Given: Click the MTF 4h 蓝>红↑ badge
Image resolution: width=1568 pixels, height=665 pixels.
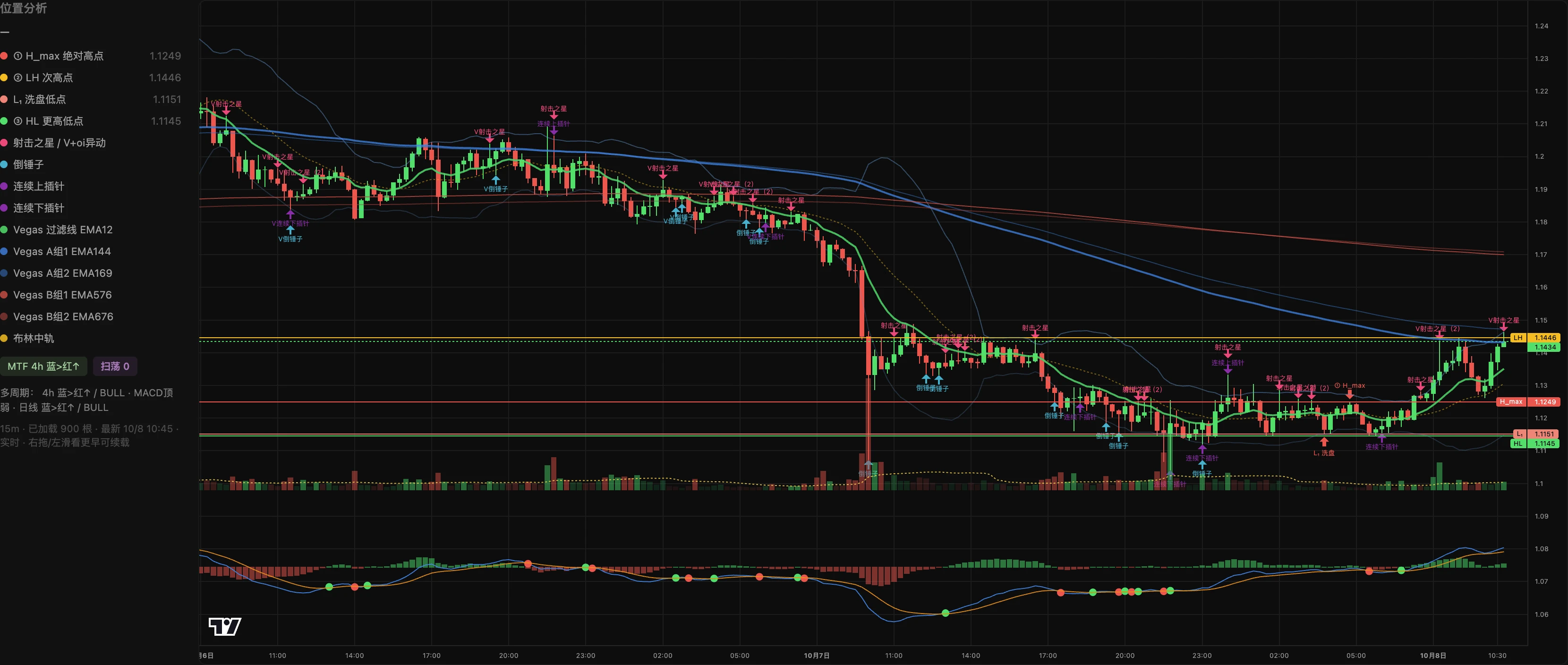Looking at the screenshot, I should click(x=43, y=366).
